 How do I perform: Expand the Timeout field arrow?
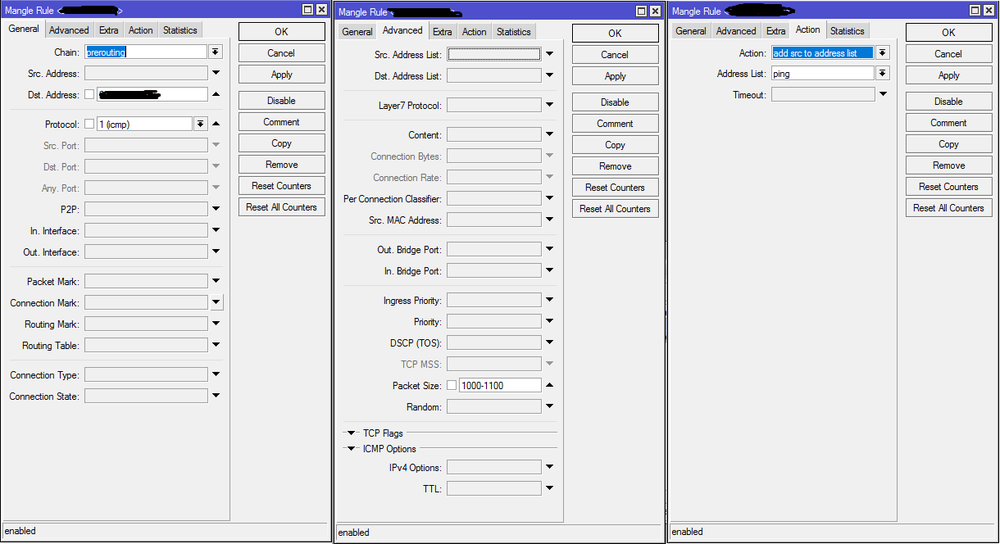[x=882, y=95]
